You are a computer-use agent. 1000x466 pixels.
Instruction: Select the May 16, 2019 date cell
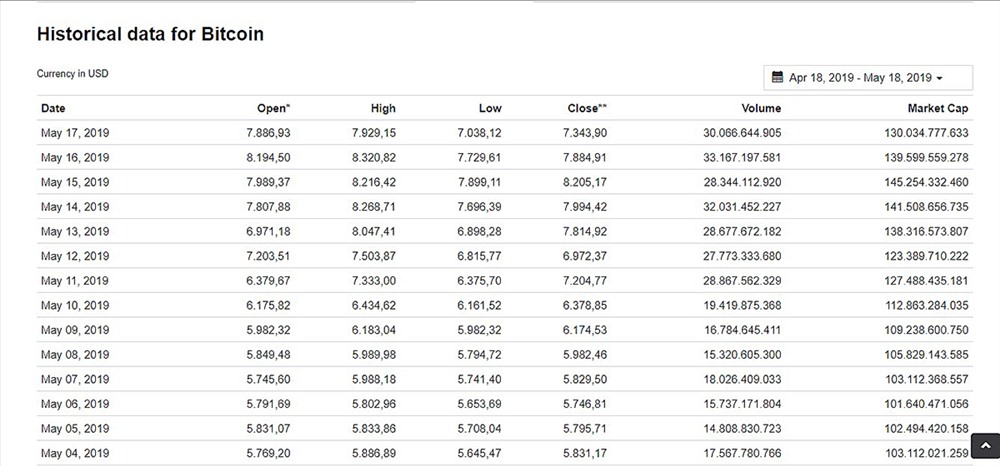75,157
